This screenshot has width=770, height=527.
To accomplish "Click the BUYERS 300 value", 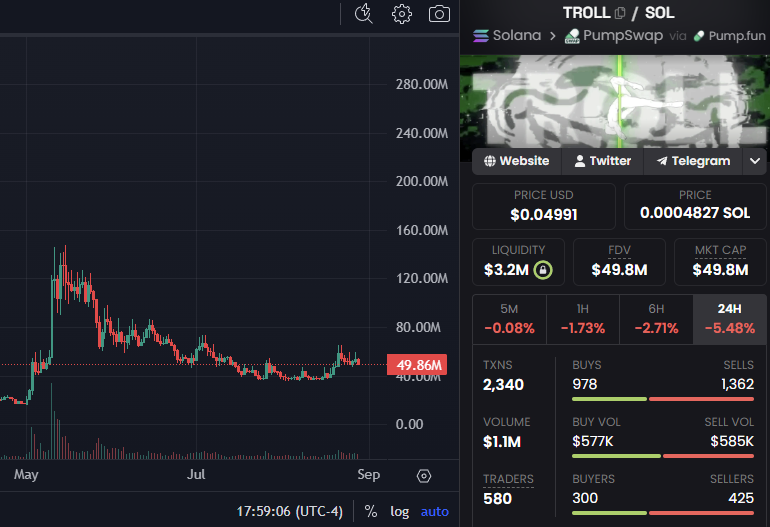I will (x=585, y=498).
